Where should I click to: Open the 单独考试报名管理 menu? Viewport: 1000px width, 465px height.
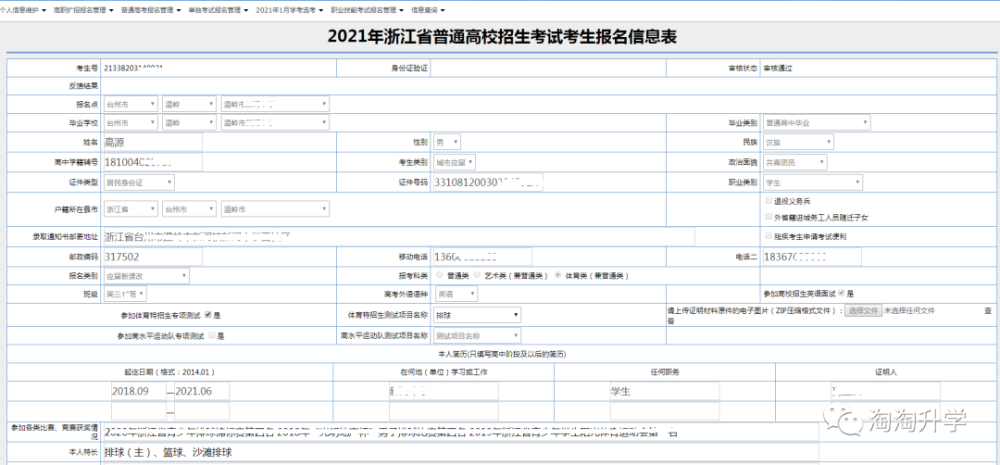click(x=218, y=10)
